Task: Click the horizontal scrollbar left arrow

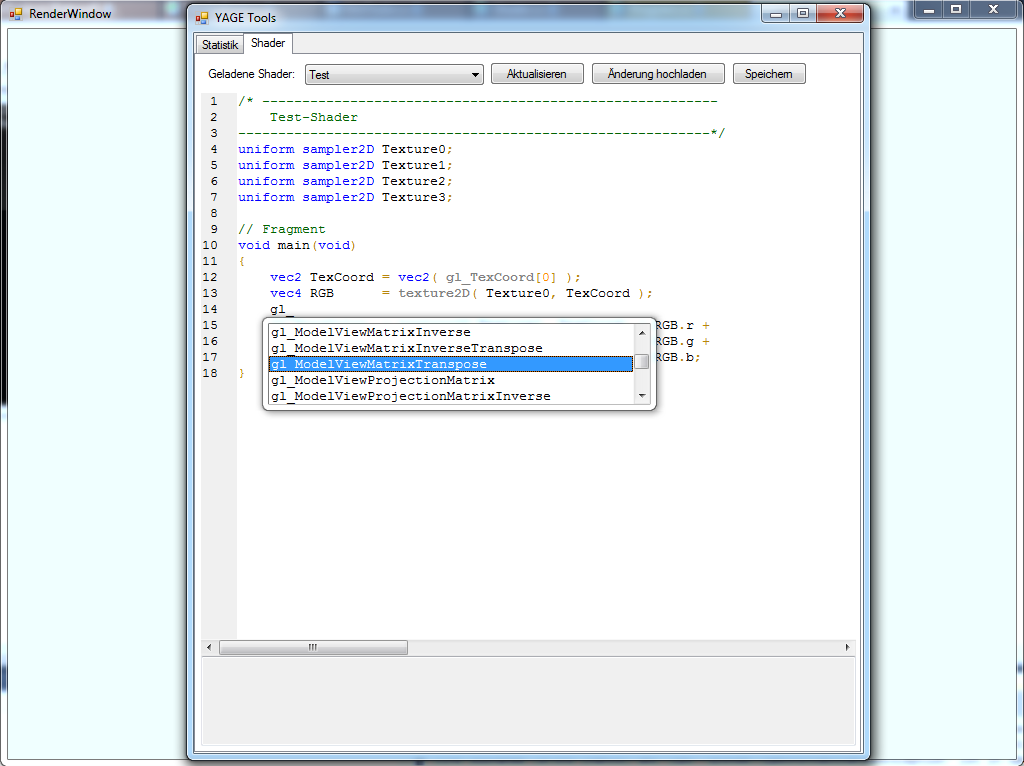Action: click(x=209, y=648)
